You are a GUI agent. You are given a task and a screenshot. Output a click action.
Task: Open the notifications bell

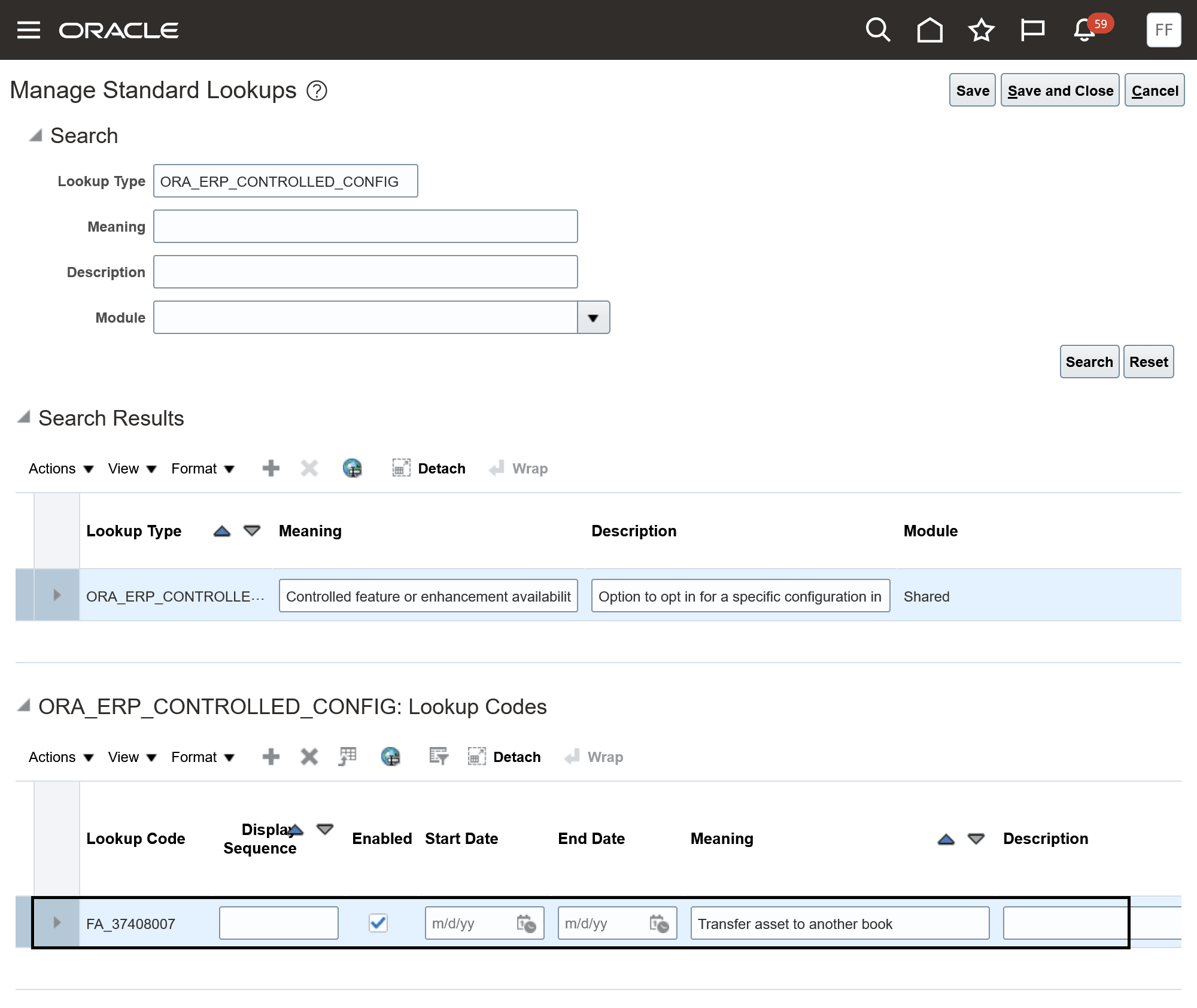coord(1084,30)
